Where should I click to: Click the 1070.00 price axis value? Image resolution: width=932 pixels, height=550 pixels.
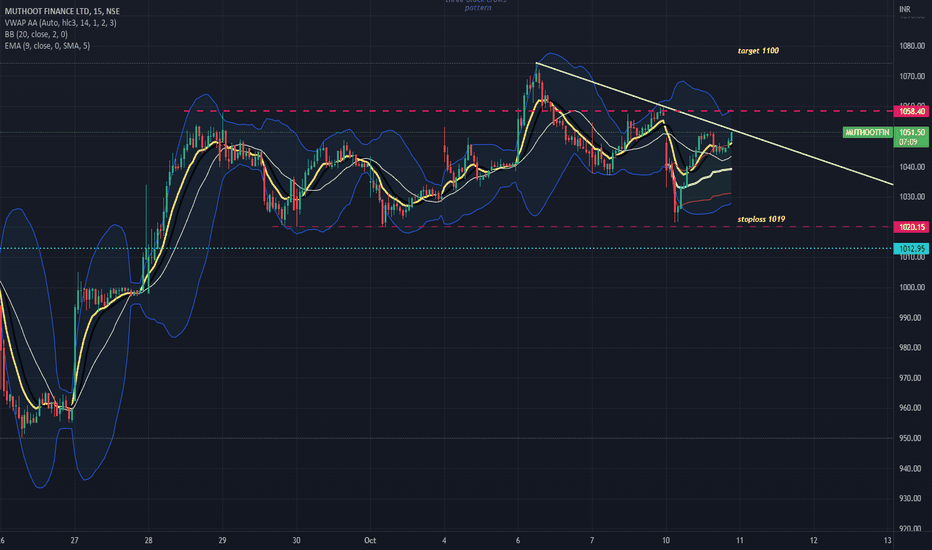[x=912, y=76]
